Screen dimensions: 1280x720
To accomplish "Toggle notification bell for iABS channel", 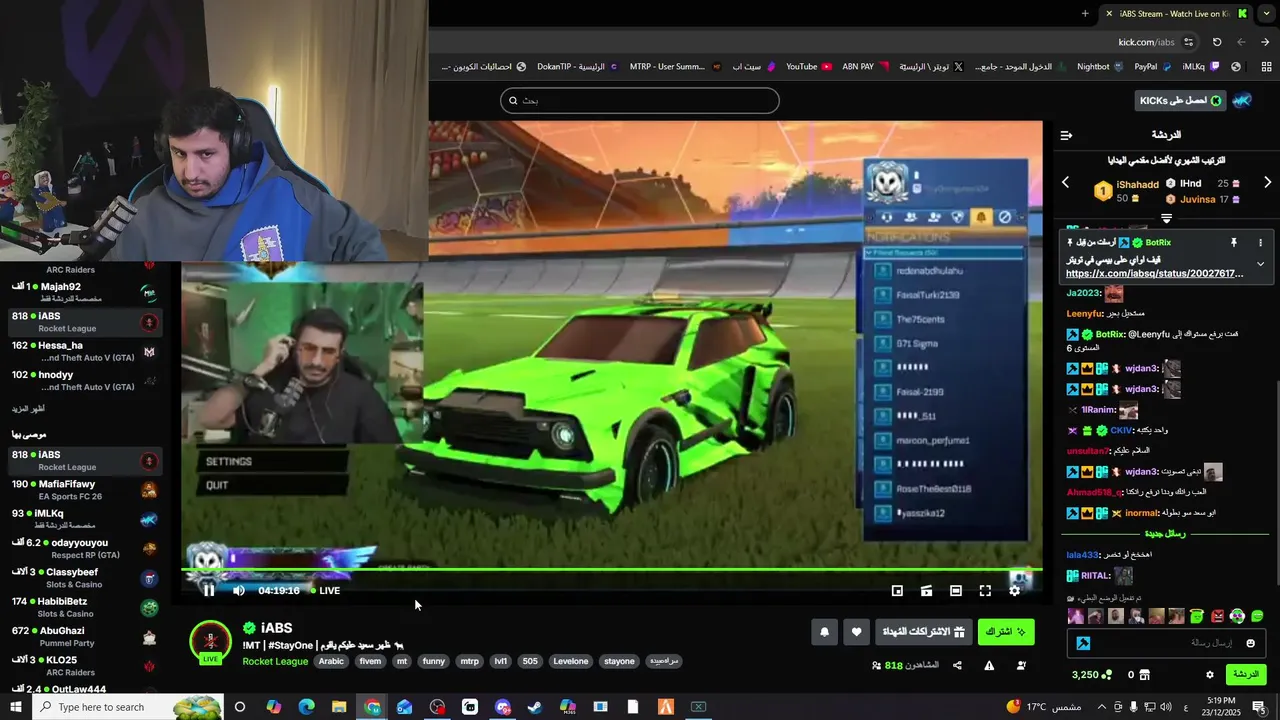I will pos(824,632).
